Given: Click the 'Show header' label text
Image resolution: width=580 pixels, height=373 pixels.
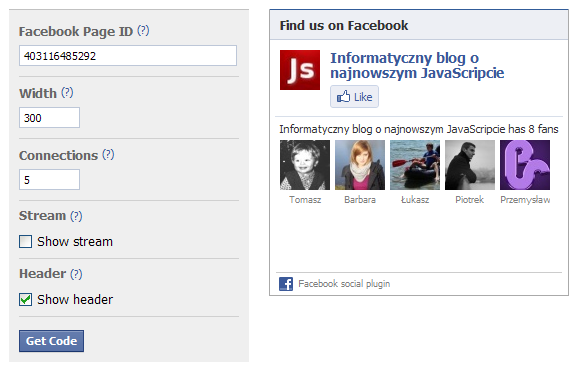Looking at the screenshot, I should point(75,299).
